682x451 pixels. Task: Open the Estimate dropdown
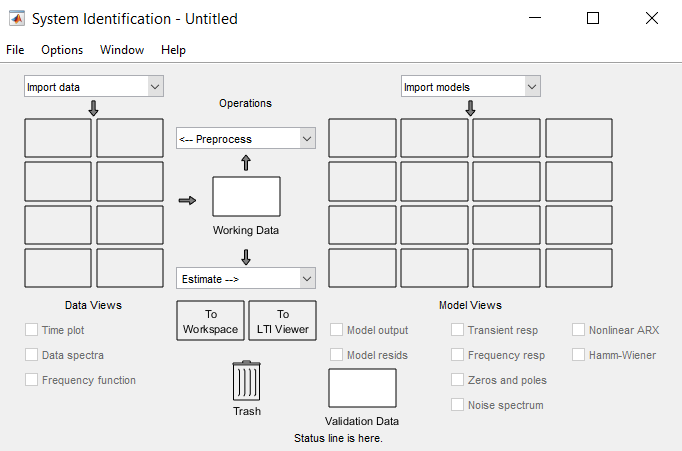pos(246,278)
